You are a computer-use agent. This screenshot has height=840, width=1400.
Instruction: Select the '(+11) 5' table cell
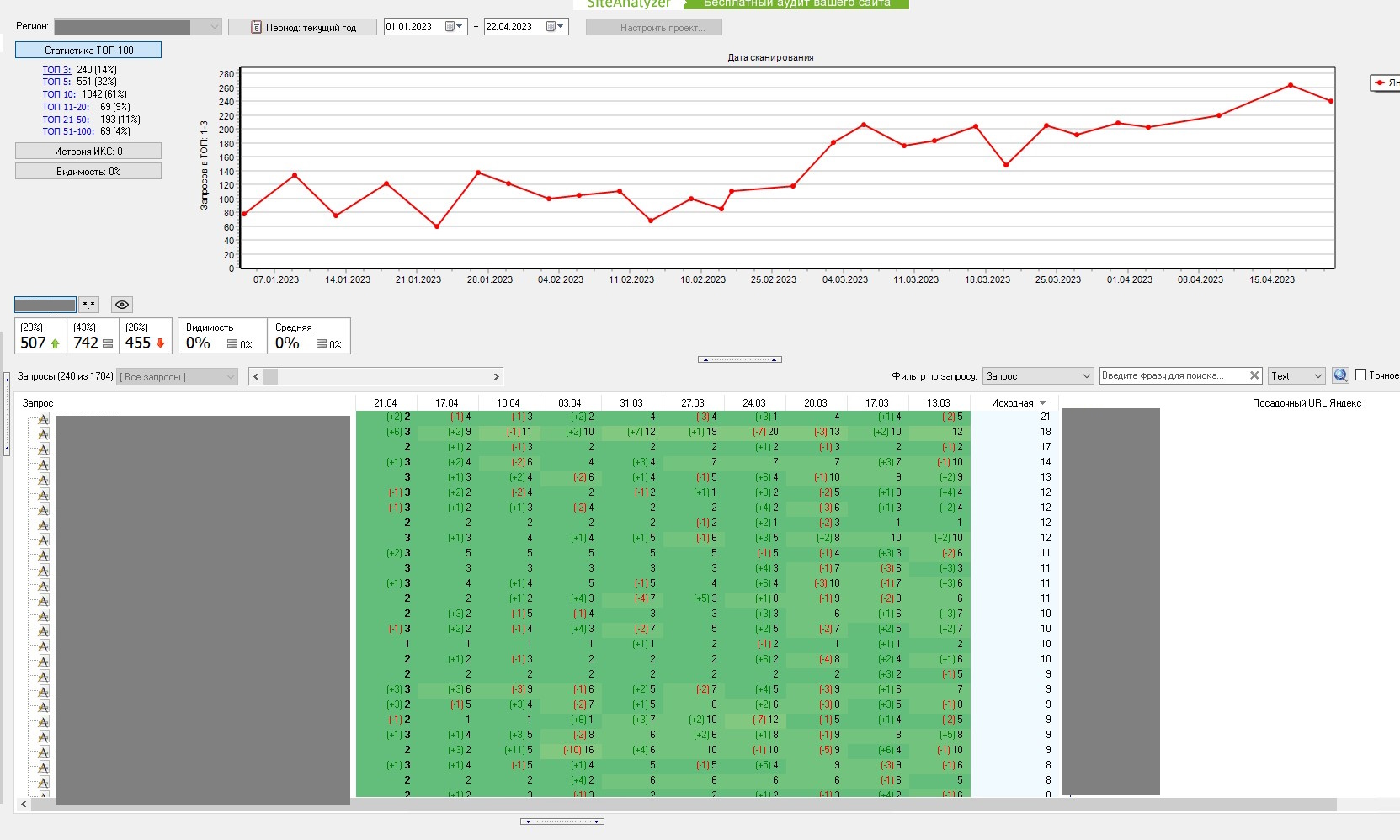coord(508,750)
